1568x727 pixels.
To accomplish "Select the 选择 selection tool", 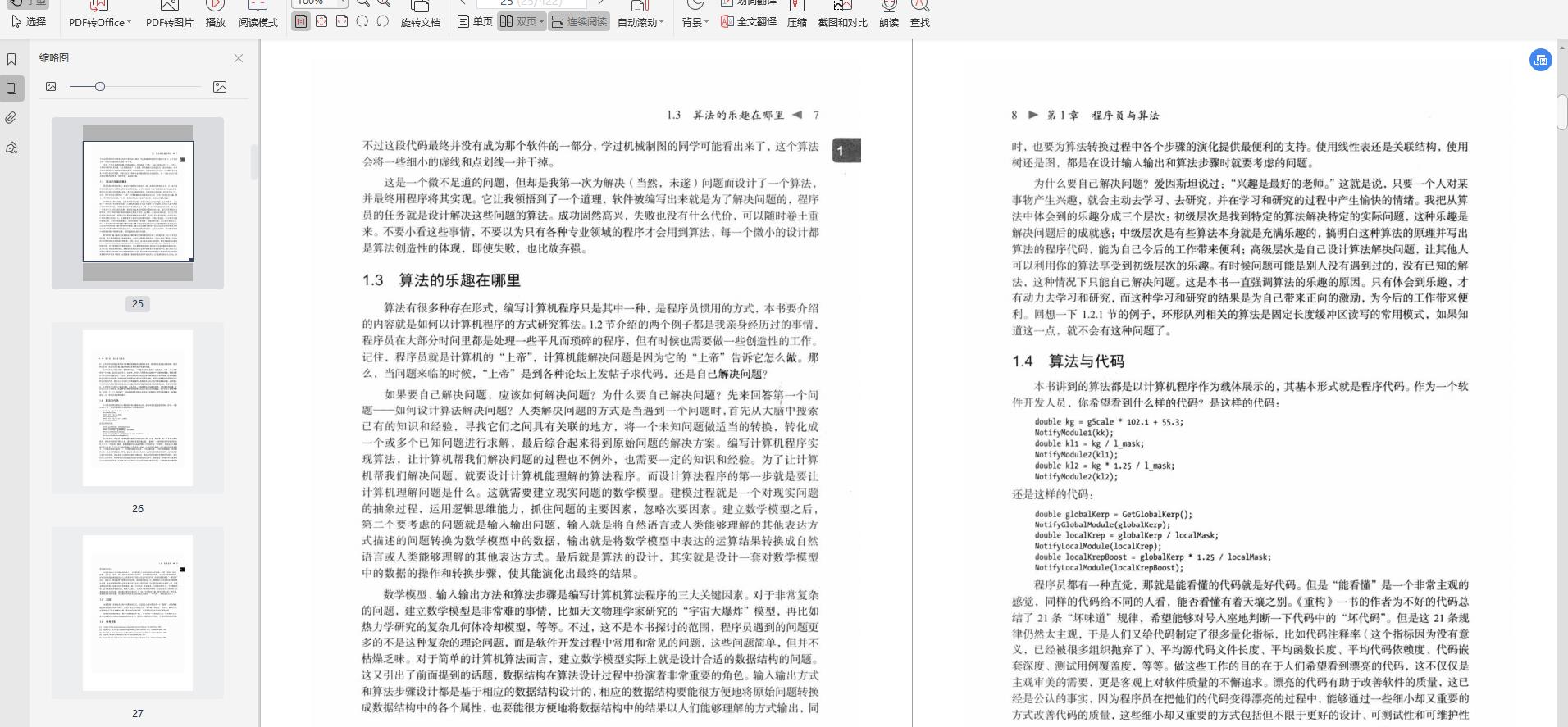I will click(x=29, y=22).
